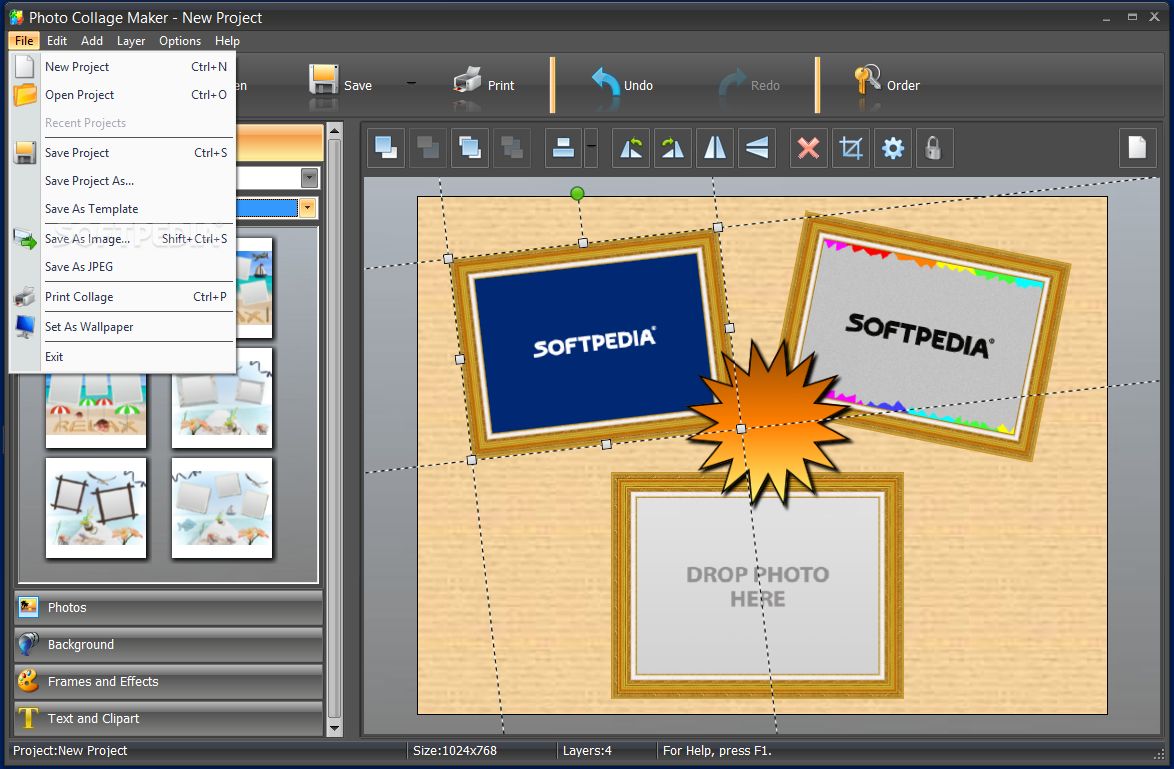Select the RELAX beach template thumbnail
Screen dimensions: 1174x769
click(x=96, y=410)
